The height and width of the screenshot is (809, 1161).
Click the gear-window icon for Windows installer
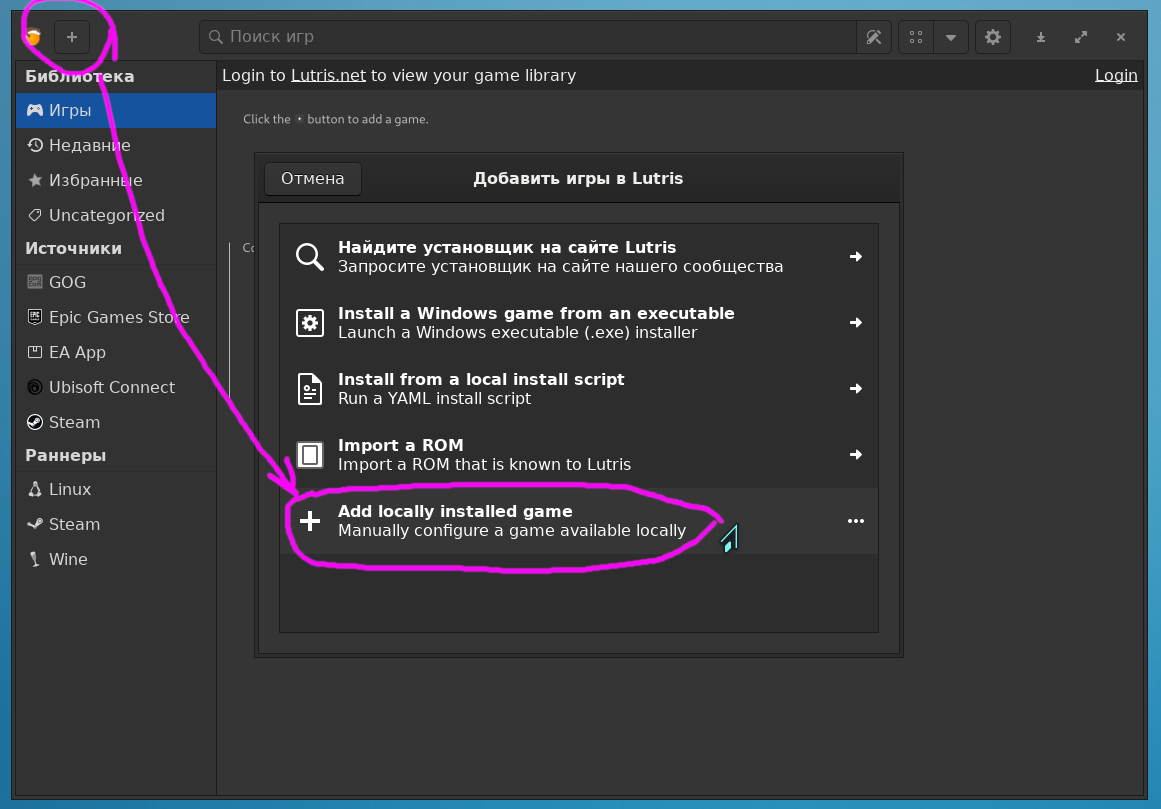(x=310, y=323)
